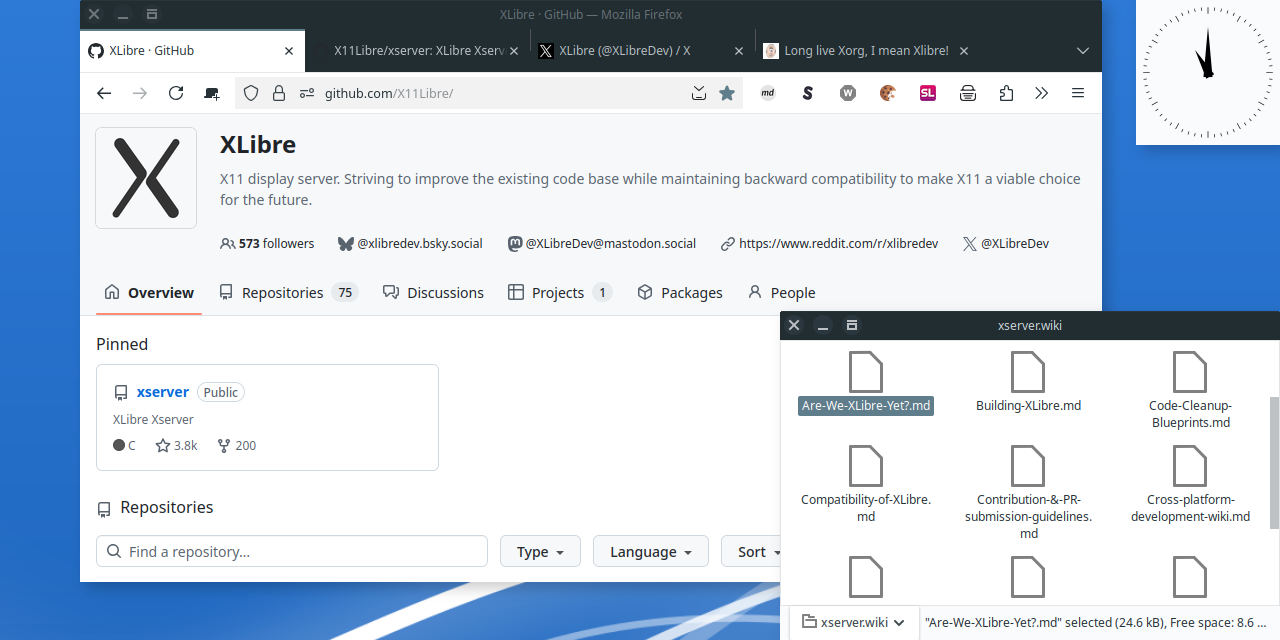
Task: Click the printer-like extension icon
Action: coord(968,93)
